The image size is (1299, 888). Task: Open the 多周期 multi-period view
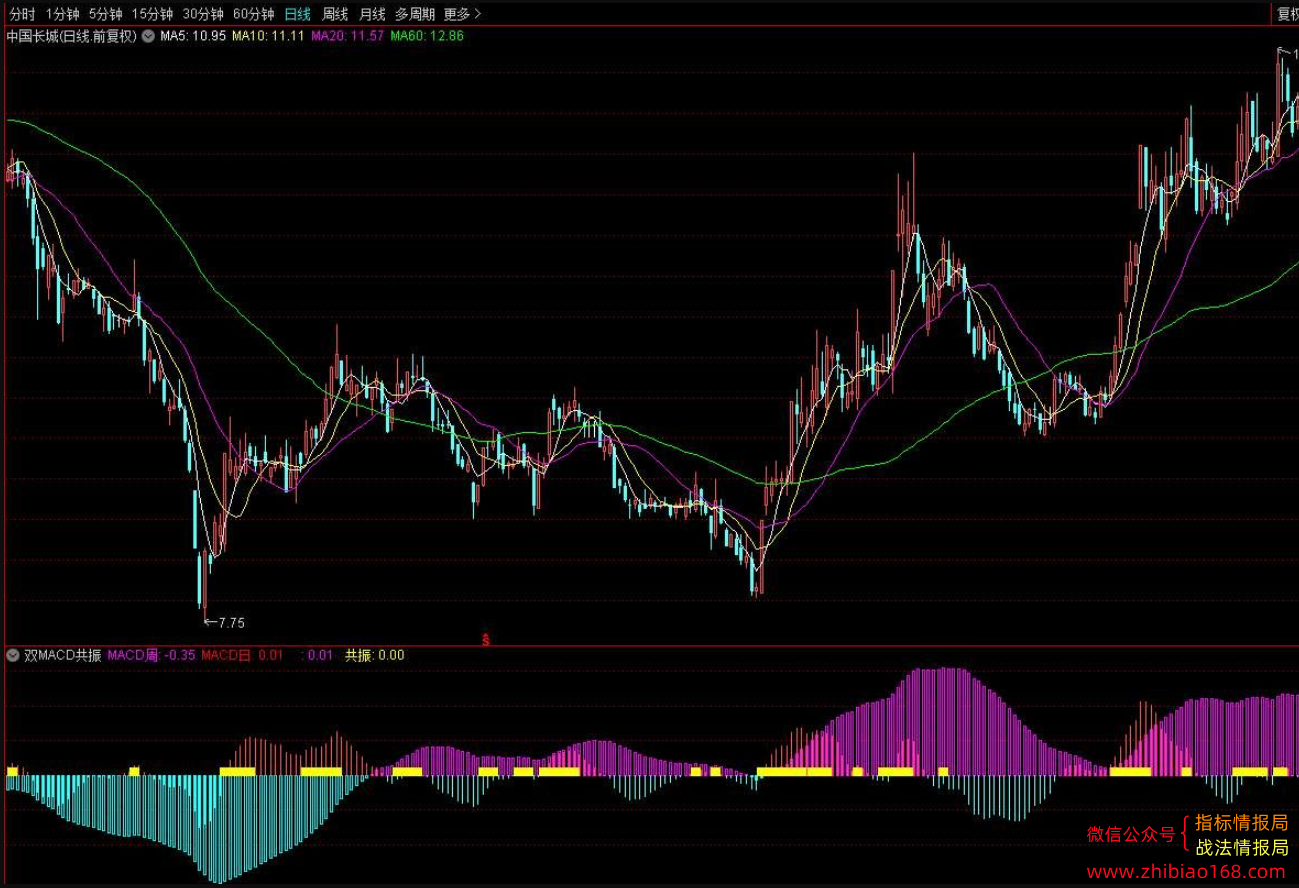[415, 14]
